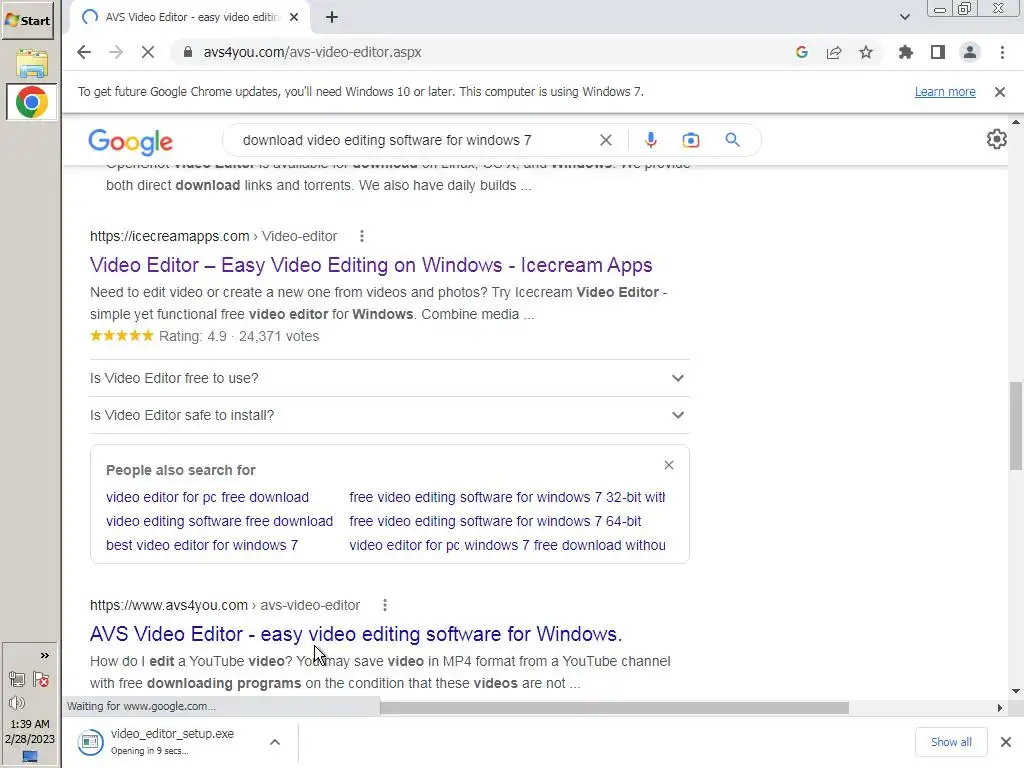Dismiss the Chrome update notification bar

(x=1000, y=92)
